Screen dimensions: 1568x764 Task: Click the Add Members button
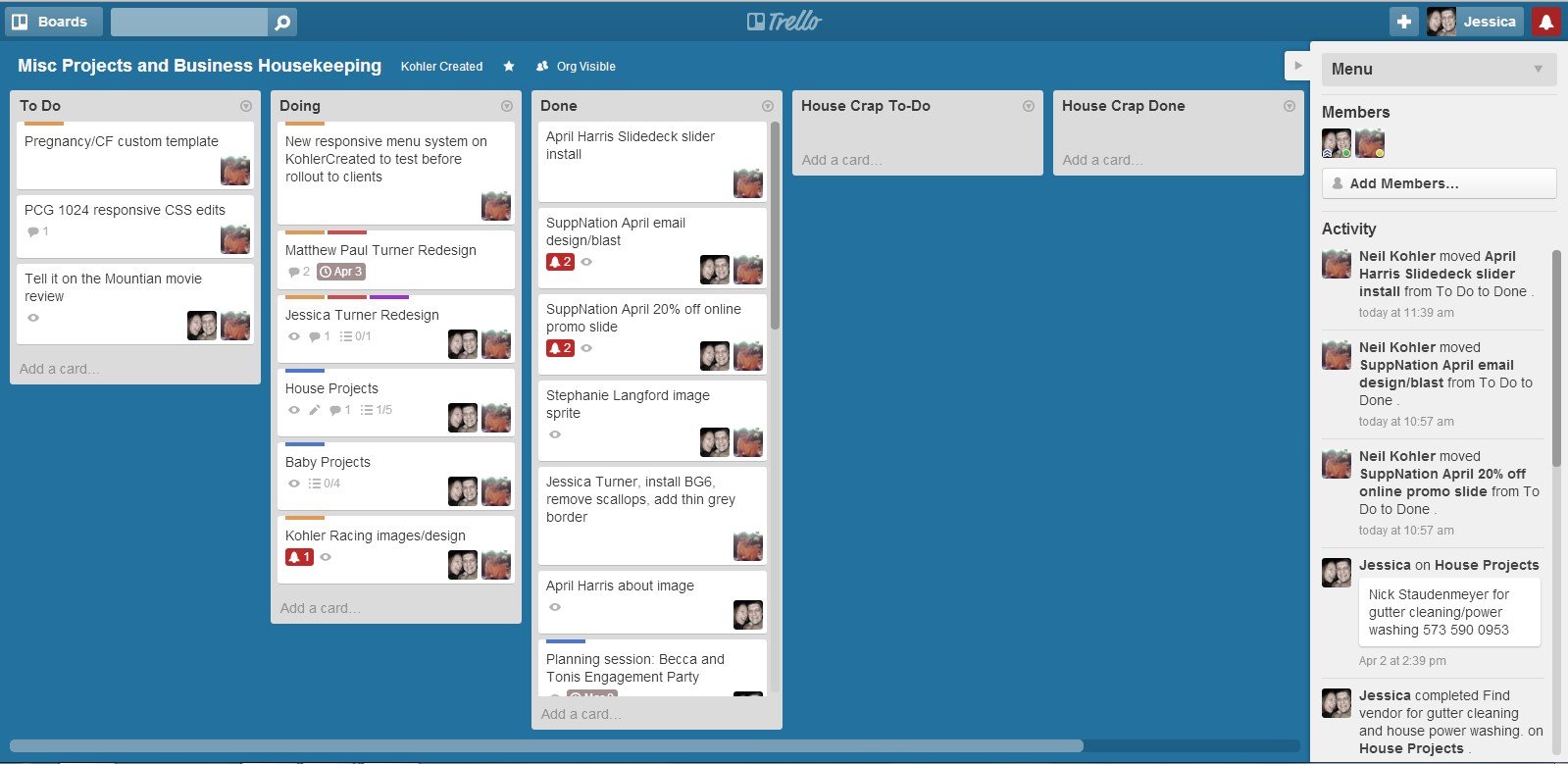[1439, 183]
